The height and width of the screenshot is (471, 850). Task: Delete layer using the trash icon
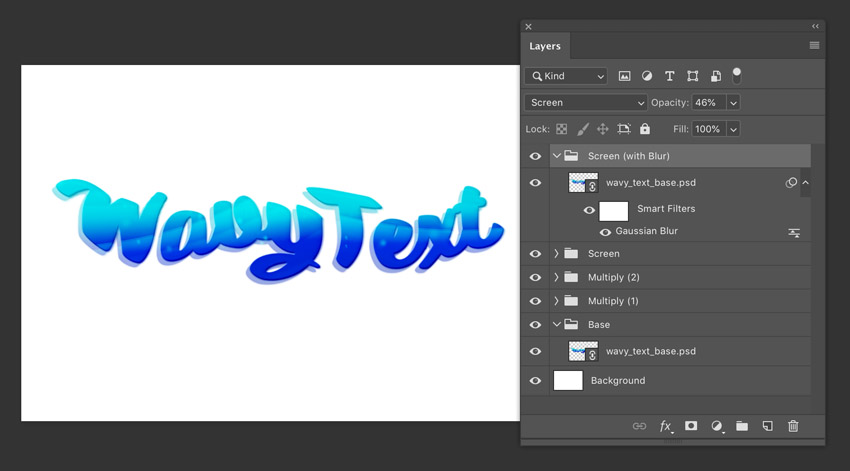pos(793,426)
